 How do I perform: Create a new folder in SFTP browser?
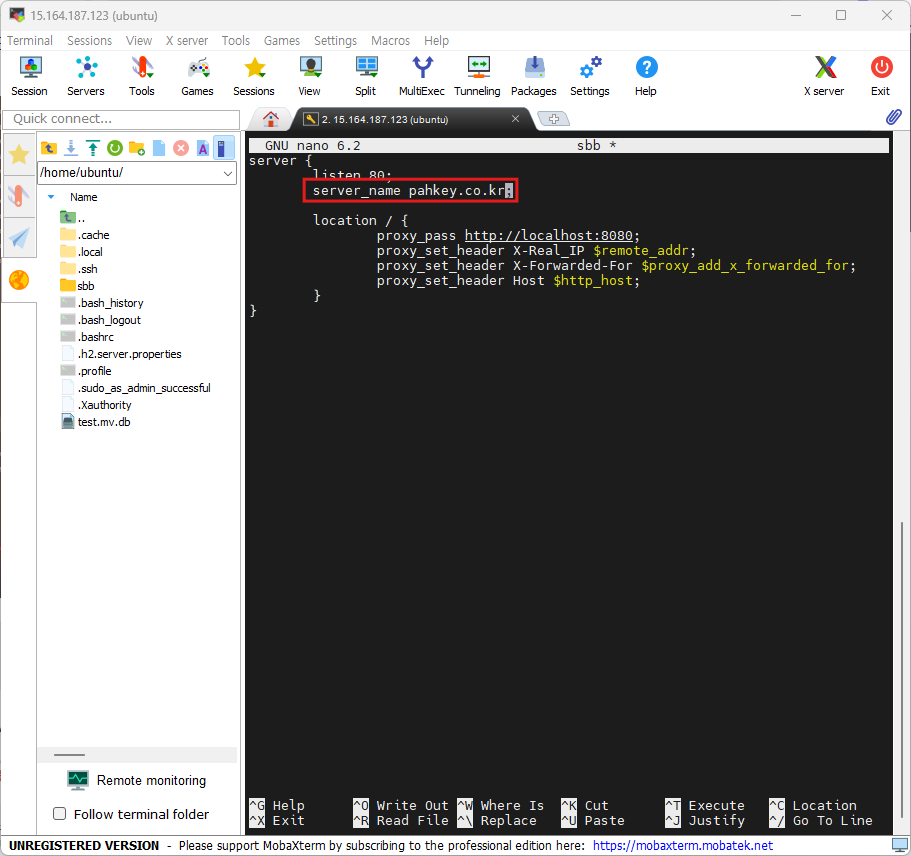[137, 148]
